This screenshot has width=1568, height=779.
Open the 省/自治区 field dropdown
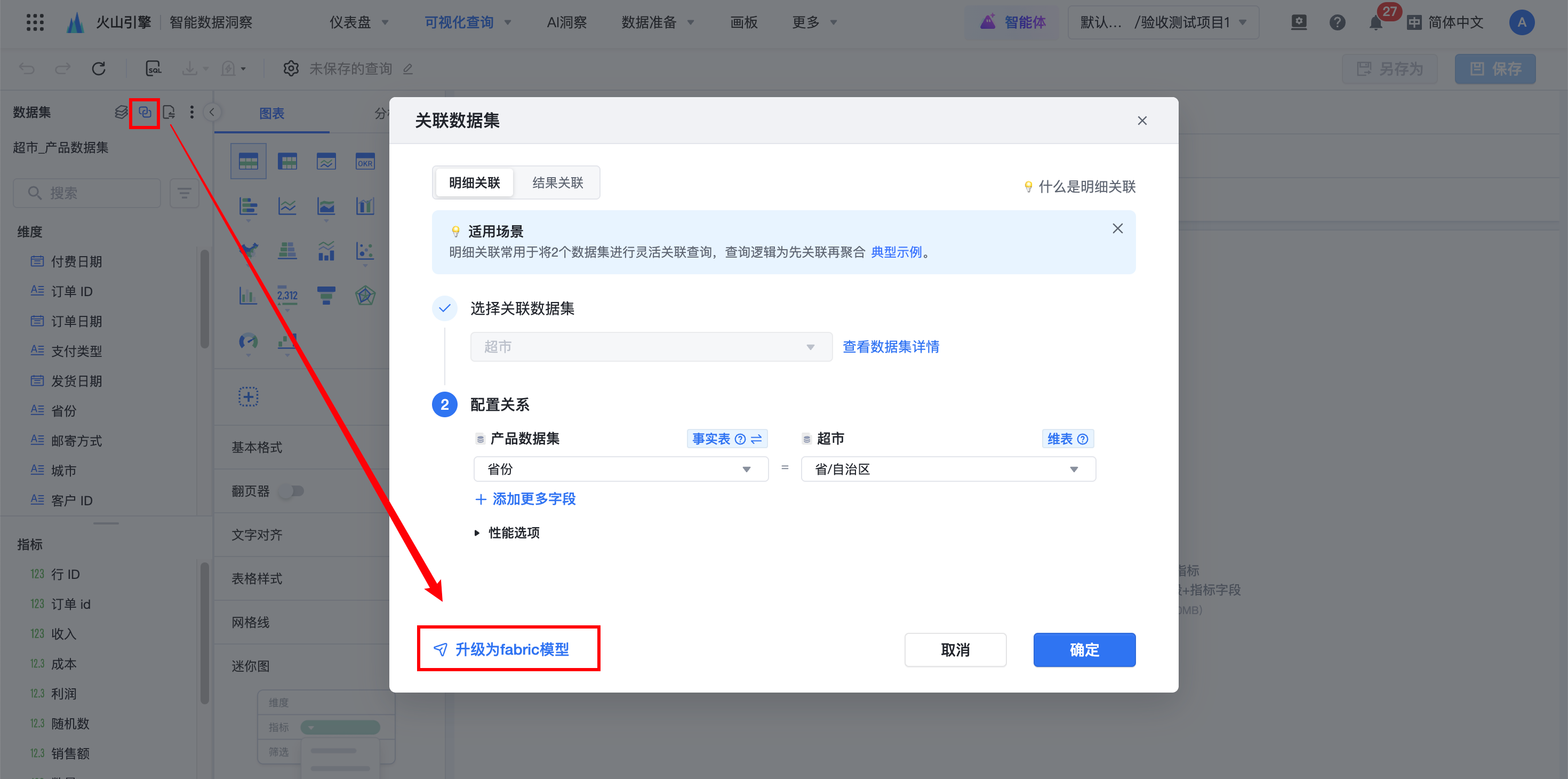(947, 469)
